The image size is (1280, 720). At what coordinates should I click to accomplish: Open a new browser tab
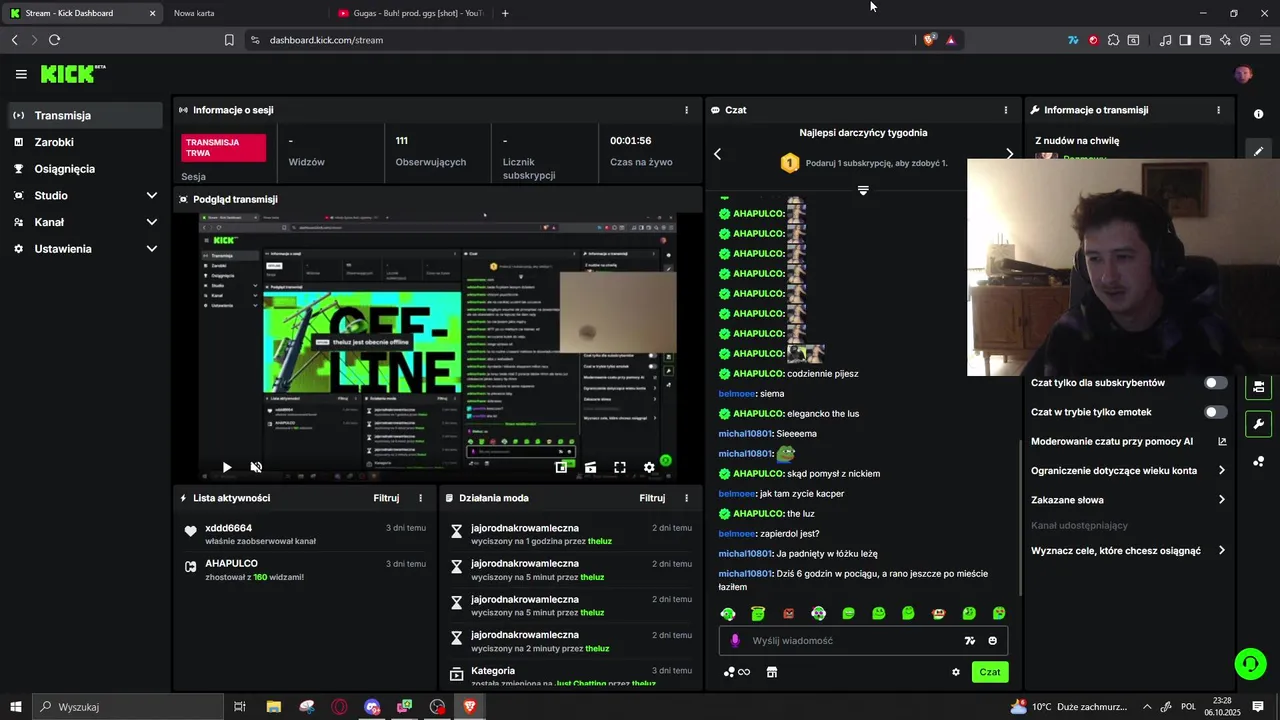tap(505, 13)
